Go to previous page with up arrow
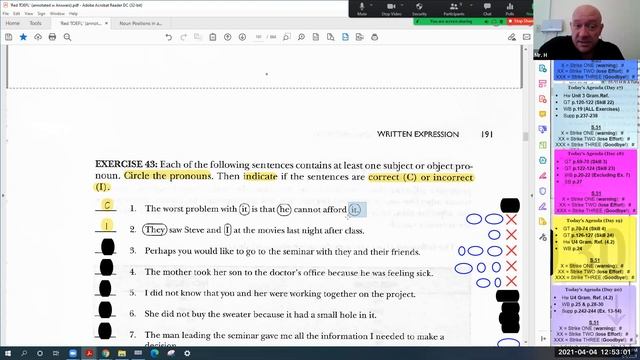This screenshot has height=360, width=640. coord(227,37)
